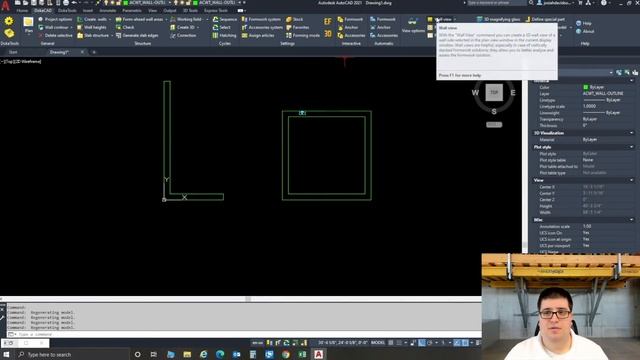Click the Select cycle tool
The image size is (640, 360).
click(x=222, y=27)
